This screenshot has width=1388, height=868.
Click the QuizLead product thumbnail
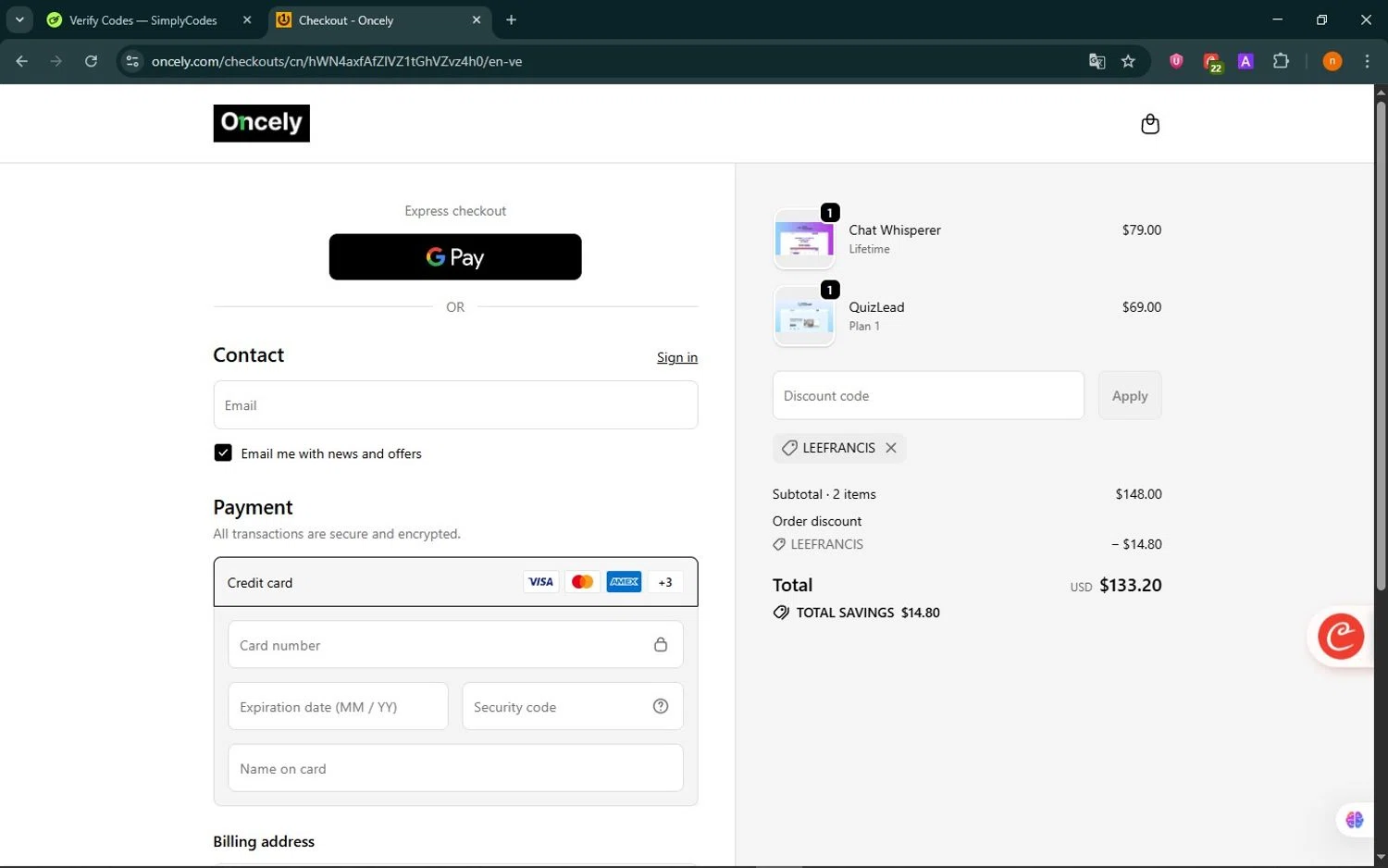[x=804, y=316]
